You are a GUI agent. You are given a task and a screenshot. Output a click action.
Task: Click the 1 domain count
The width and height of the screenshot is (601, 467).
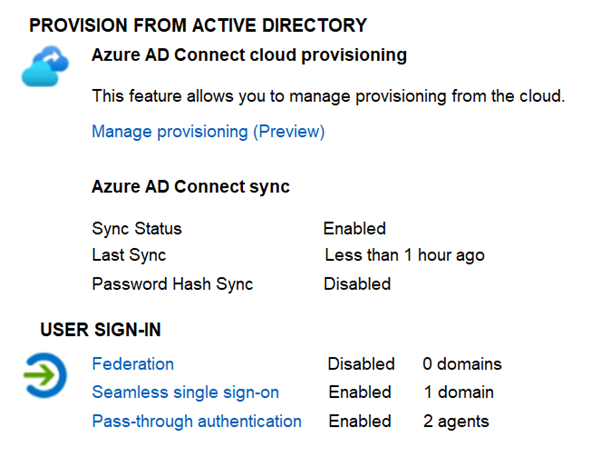[x=459, y=392]
